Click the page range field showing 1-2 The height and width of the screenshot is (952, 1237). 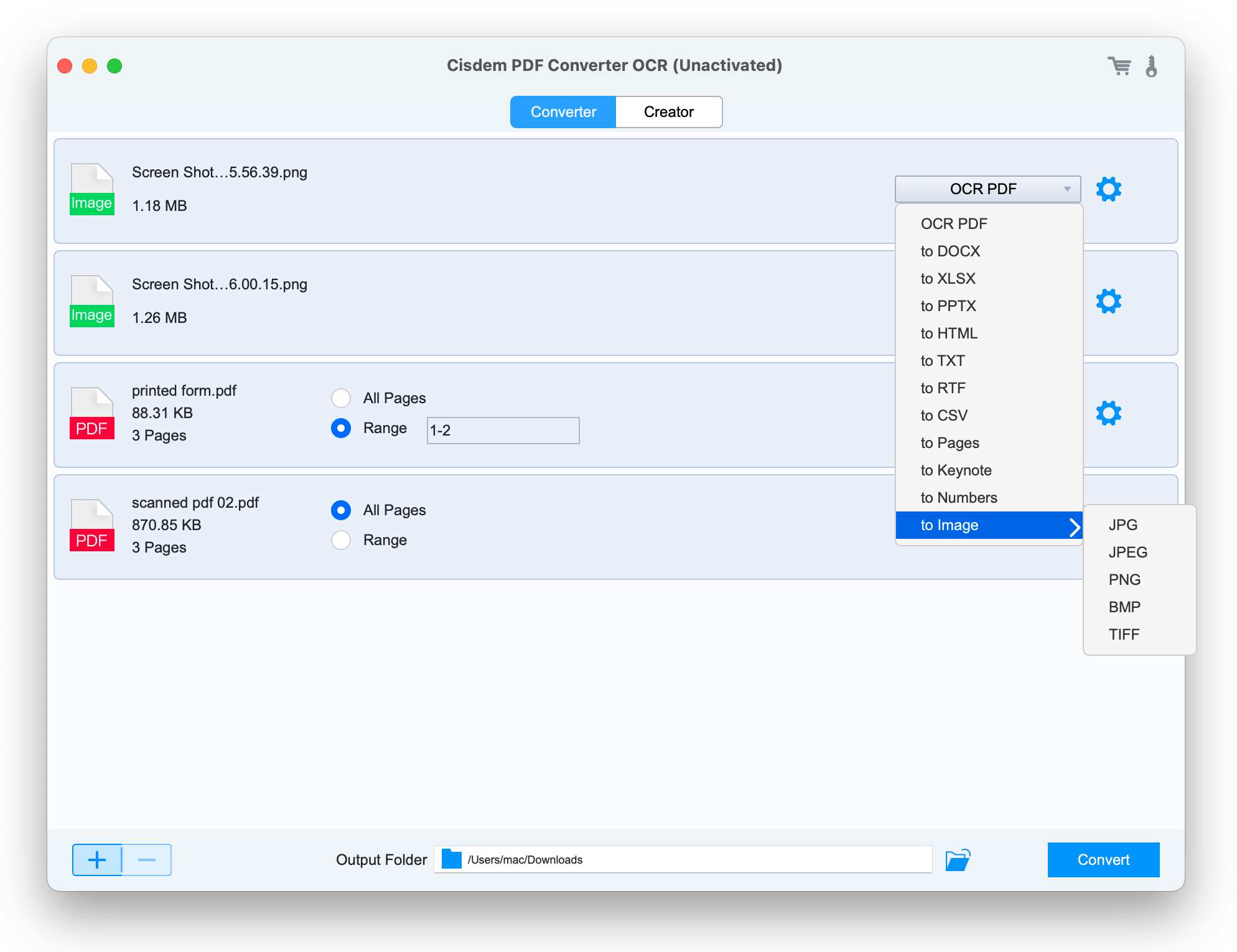[503, 430]
